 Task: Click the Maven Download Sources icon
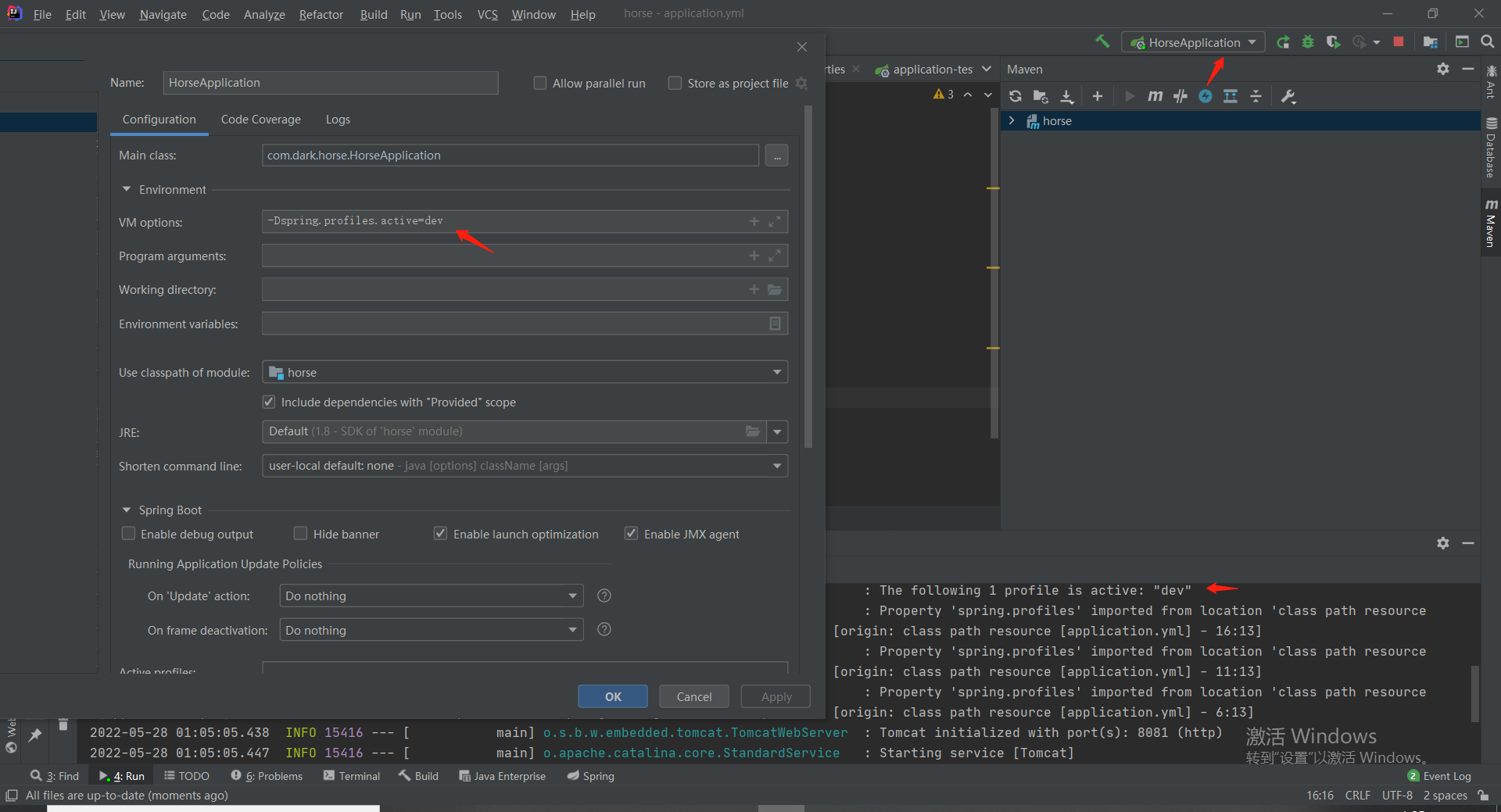click(x=1066, y=96)
